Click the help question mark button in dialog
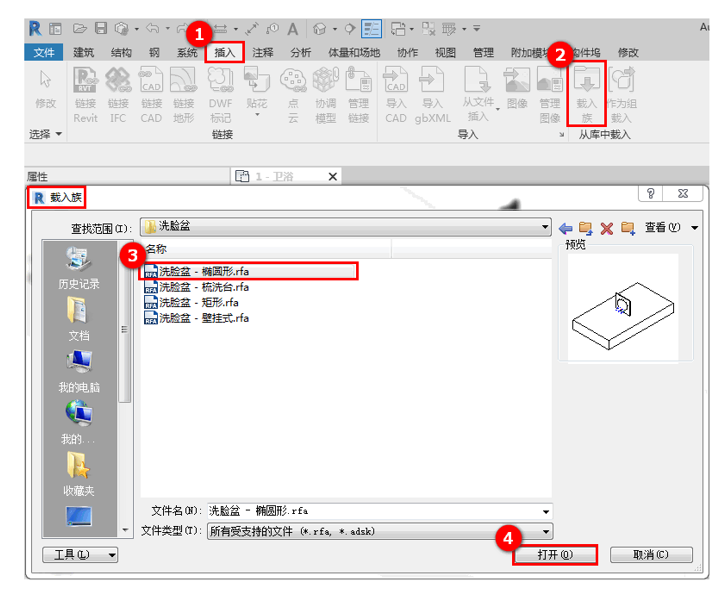The height and width of the screenshot is (593, 723). point(651,194)
